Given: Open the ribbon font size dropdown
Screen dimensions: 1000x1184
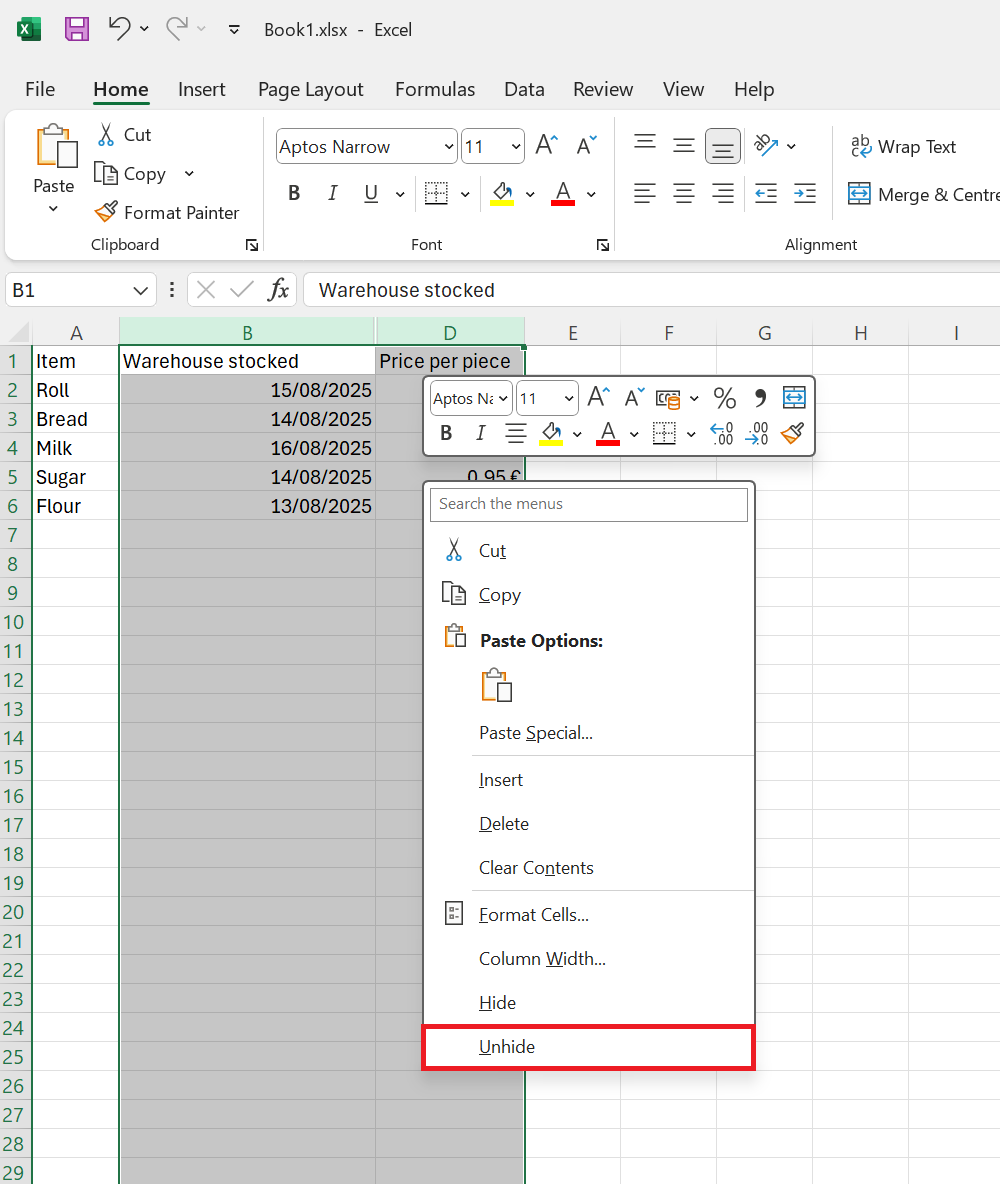Looking at the screenshot, I should click(516, 146).
